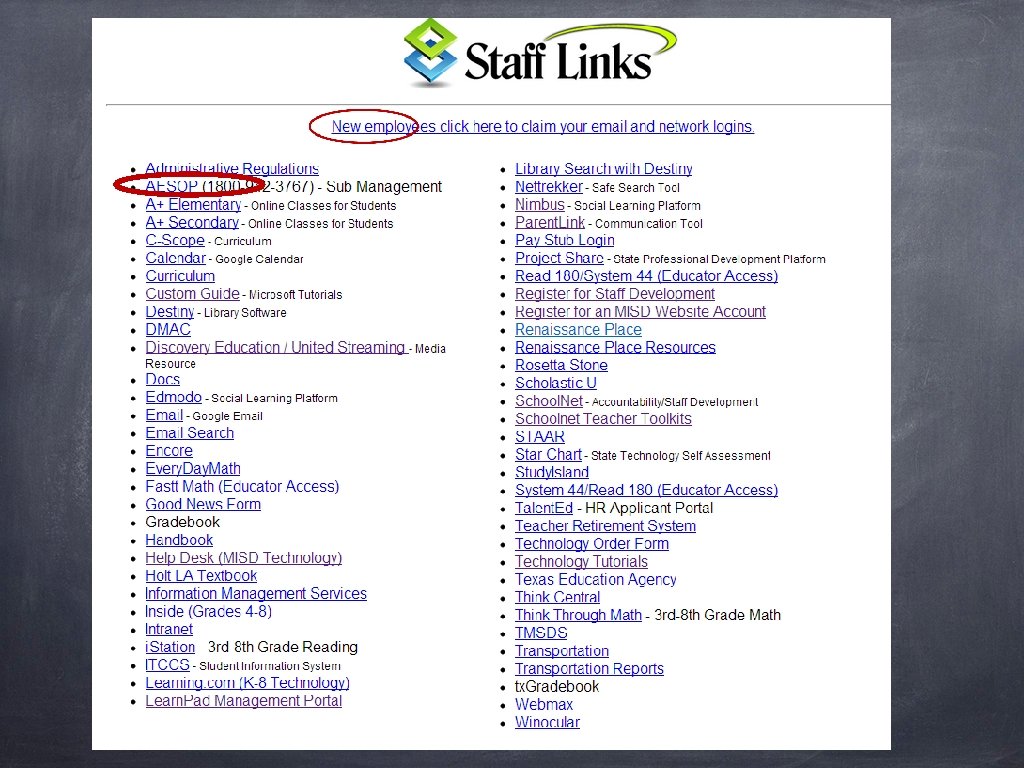Open the Think Central link
Viewport: 1024px width, 768px height.
[557, 597]
